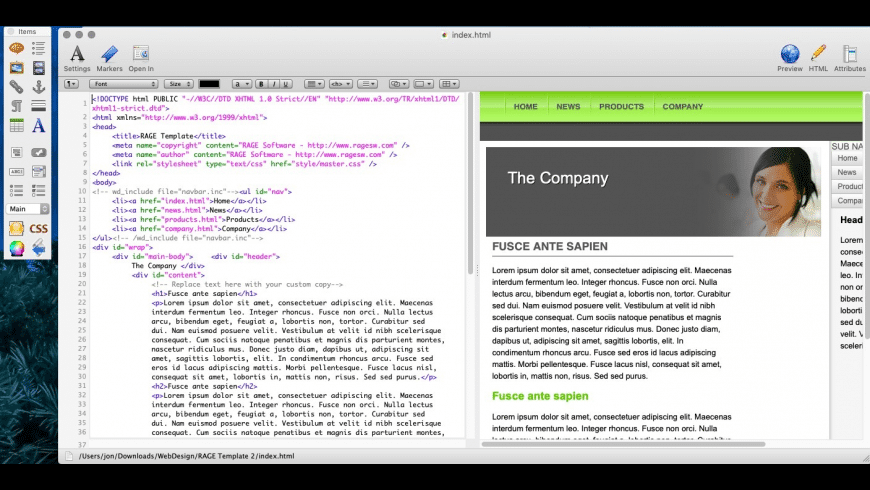This screenshot has height=490, width=870.
Task: Open the list style dropdown in format bar
Action: pyautogui.click(x=367, y=84)
